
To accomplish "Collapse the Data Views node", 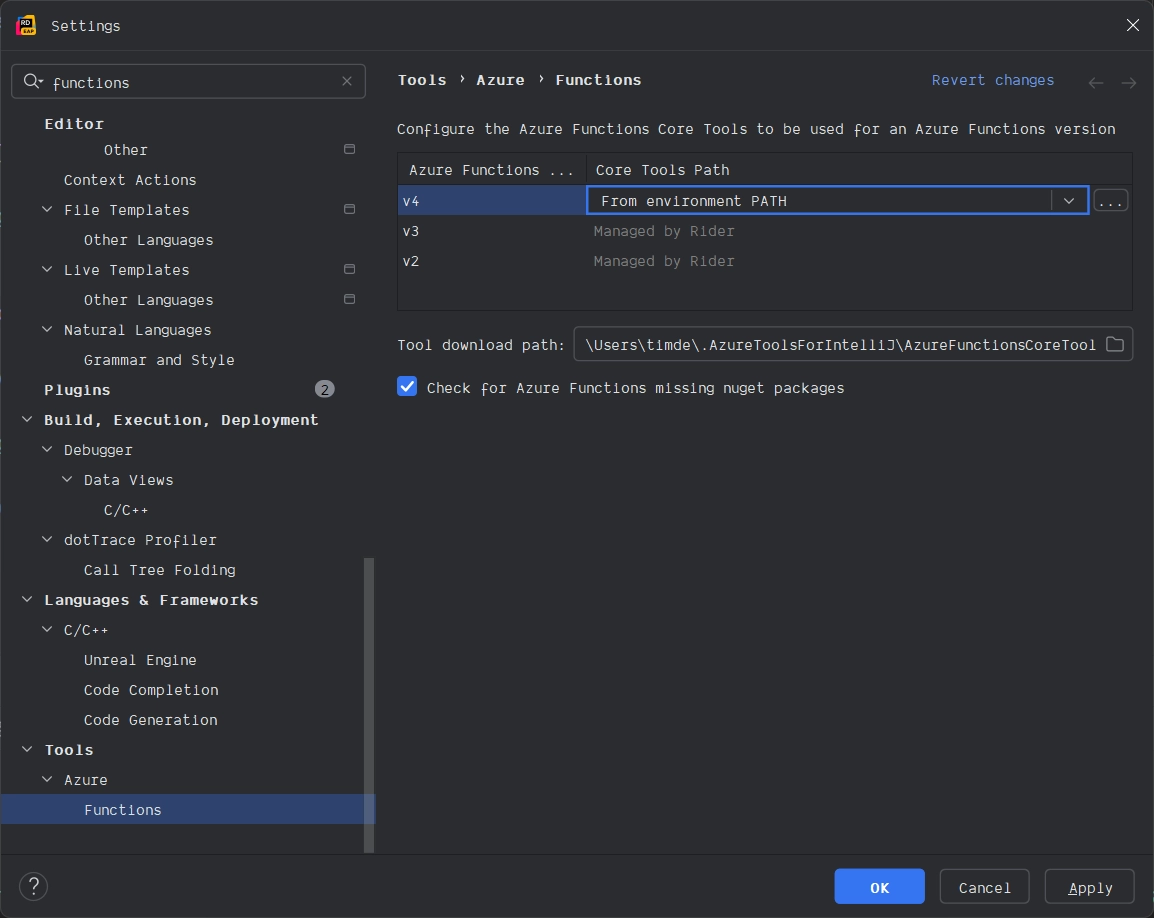I will (67, 480).
